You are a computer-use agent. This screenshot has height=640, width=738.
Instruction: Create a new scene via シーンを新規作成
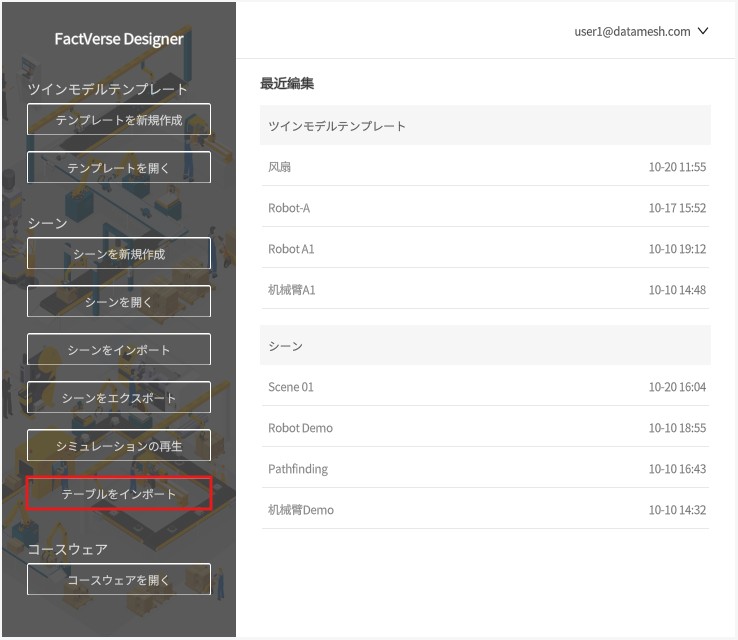point(118,254)
